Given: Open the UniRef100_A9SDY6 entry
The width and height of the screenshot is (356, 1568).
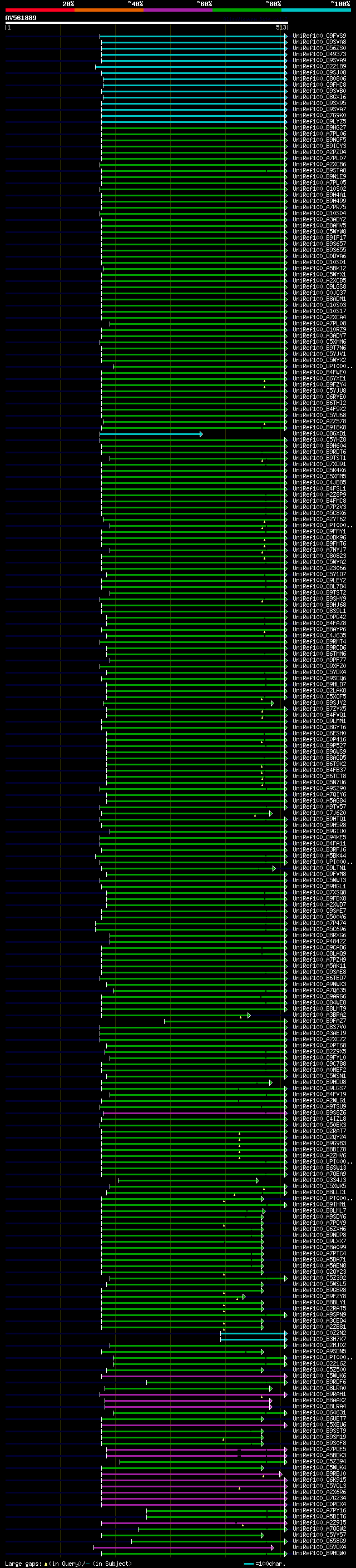Looking at the screenshot, I should (x=319, y=1217).
